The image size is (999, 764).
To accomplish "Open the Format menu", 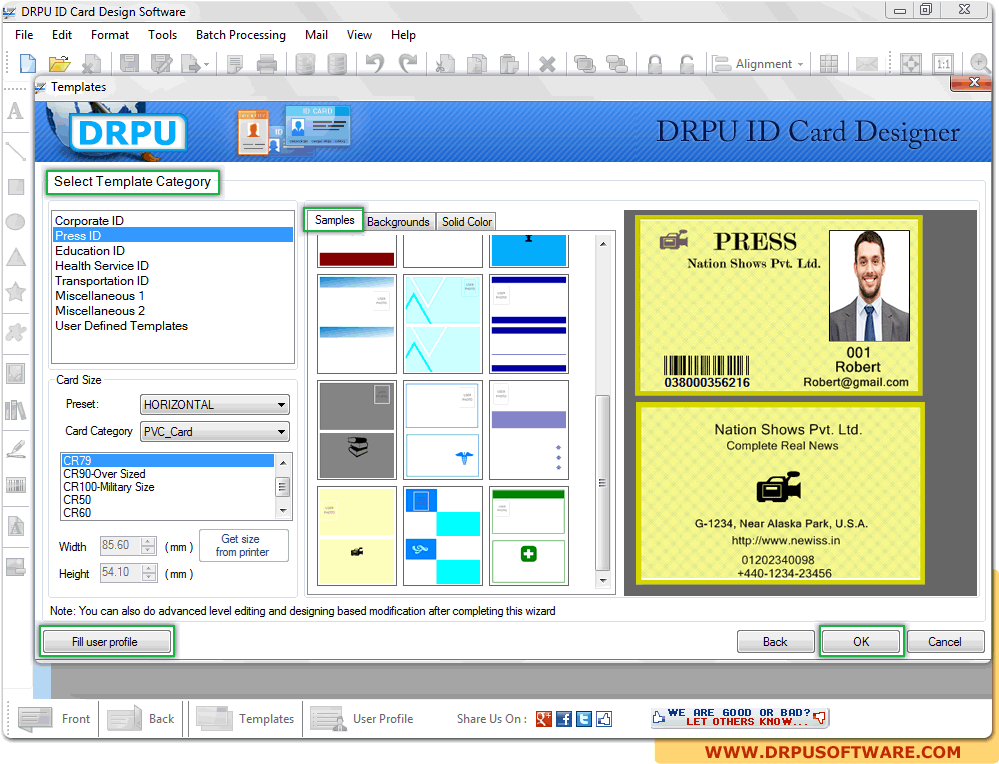I will [x=110, y=34].
